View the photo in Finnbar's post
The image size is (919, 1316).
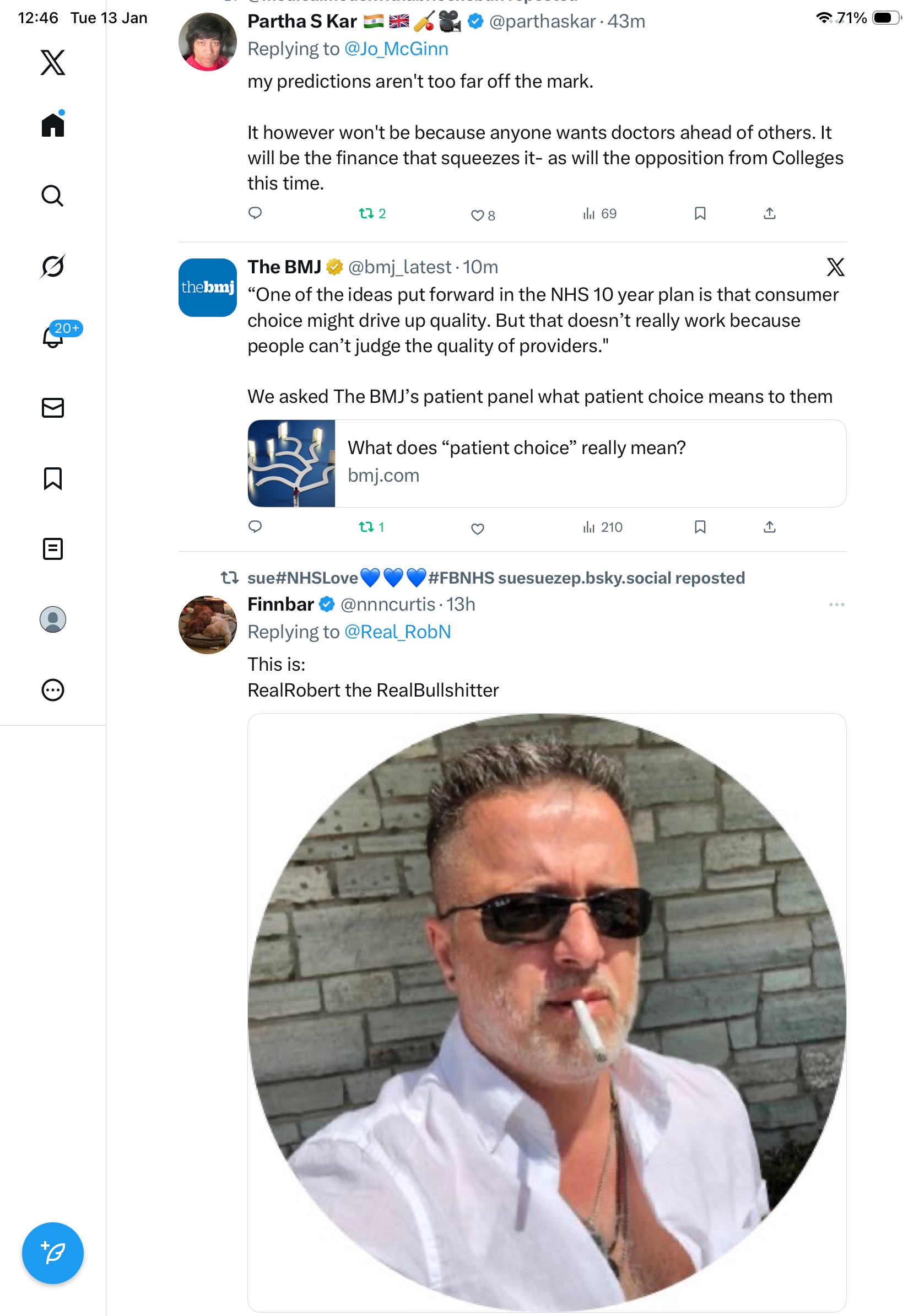547,1012
